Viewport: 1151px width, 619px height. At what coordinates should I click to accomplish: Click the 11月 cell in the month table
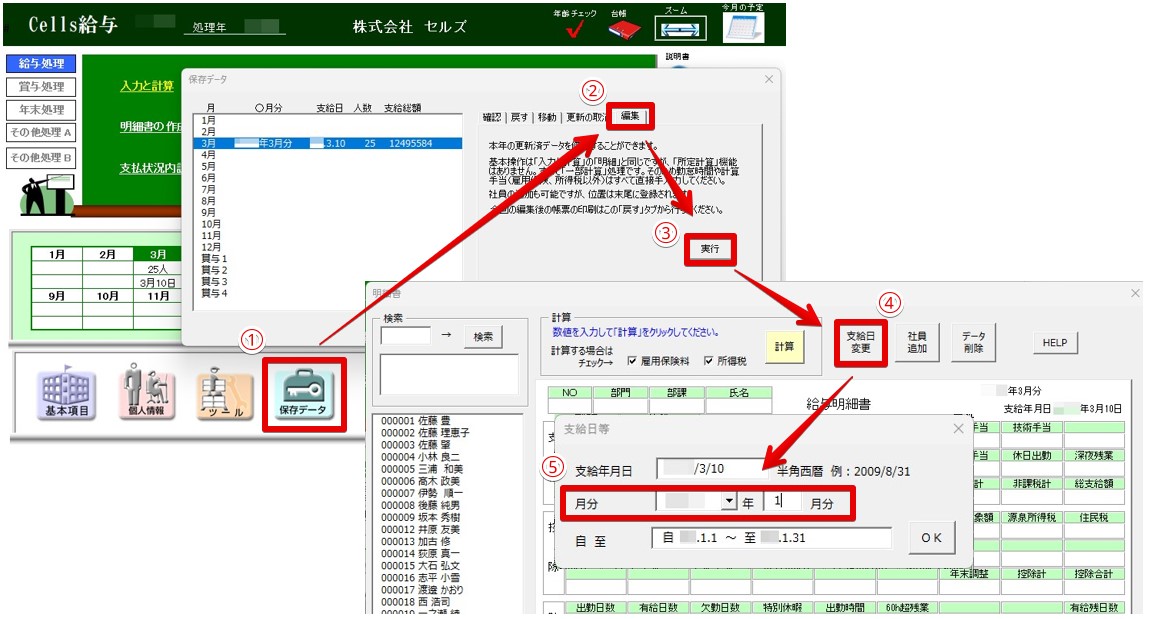(158, 296)
